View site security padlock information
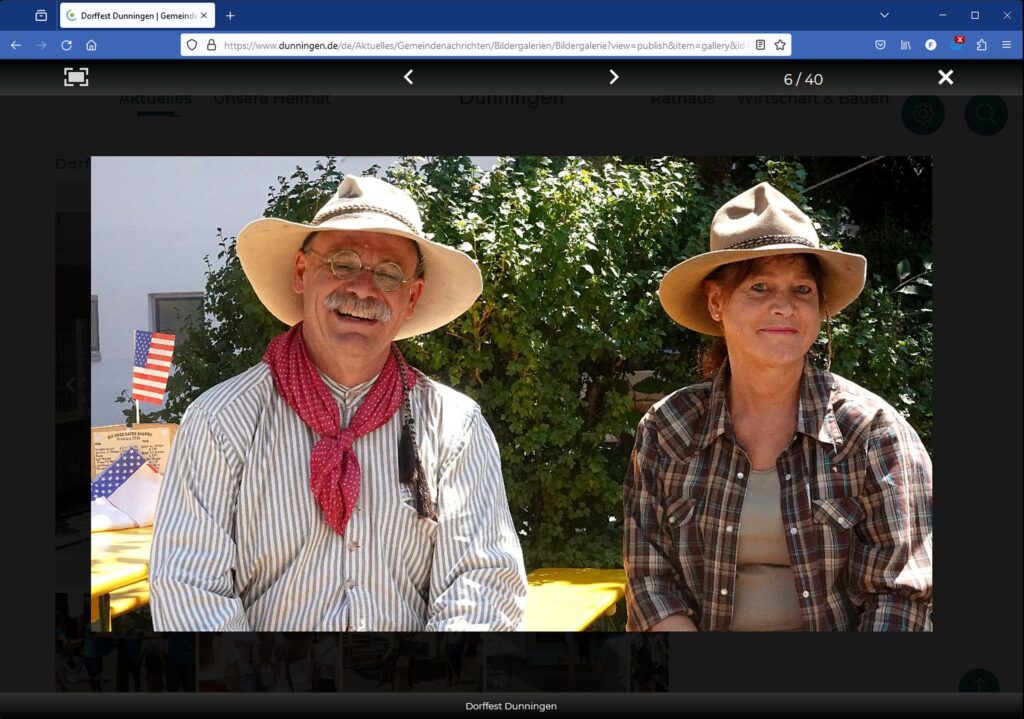Image resolution: width=1024 pixels, height=719 pixels. tap(211, 45)
